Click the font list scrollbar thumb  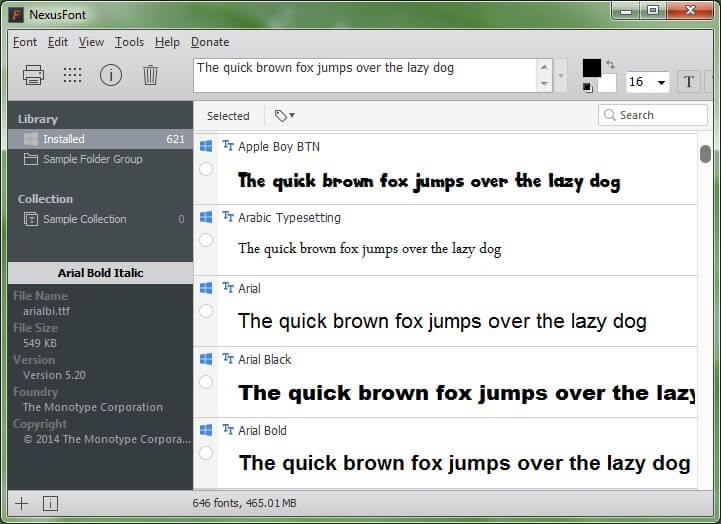tap(705, 154)
